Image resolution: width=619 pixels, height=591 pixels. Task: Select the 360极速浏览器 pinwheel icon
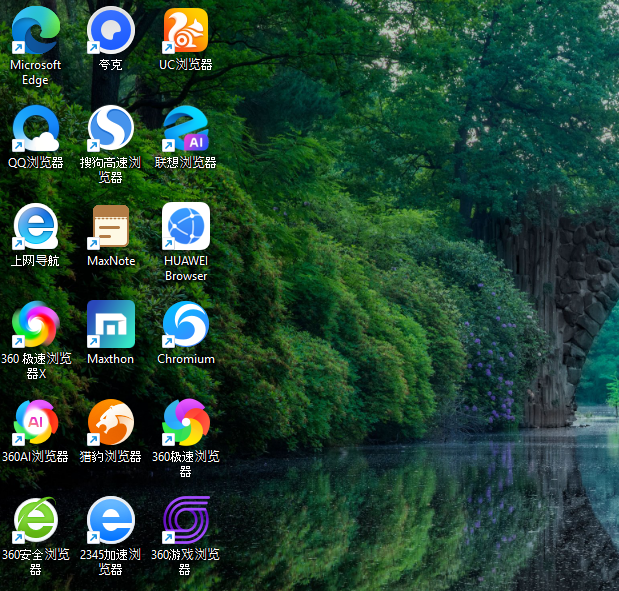click(186, 422)
